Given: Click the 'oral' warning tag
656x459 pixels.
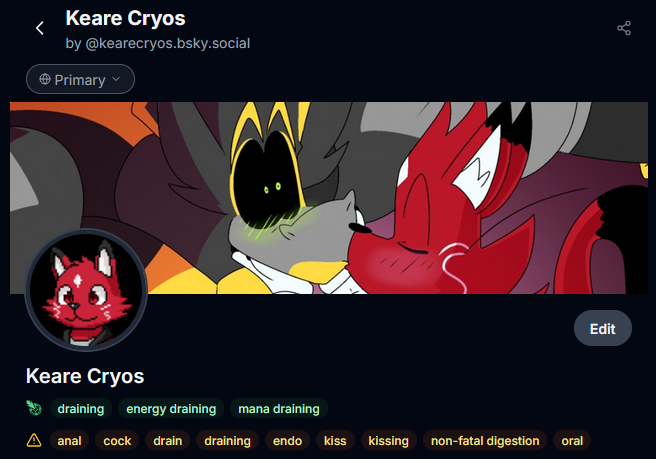Looking at the screenshot, I should 572,441.
